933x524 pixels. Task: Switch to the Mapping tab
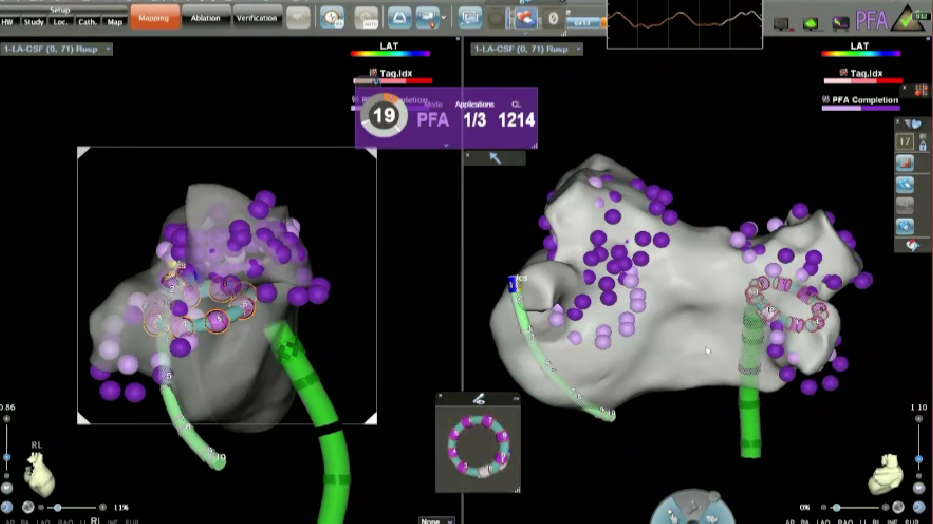[x=154, y=16]
